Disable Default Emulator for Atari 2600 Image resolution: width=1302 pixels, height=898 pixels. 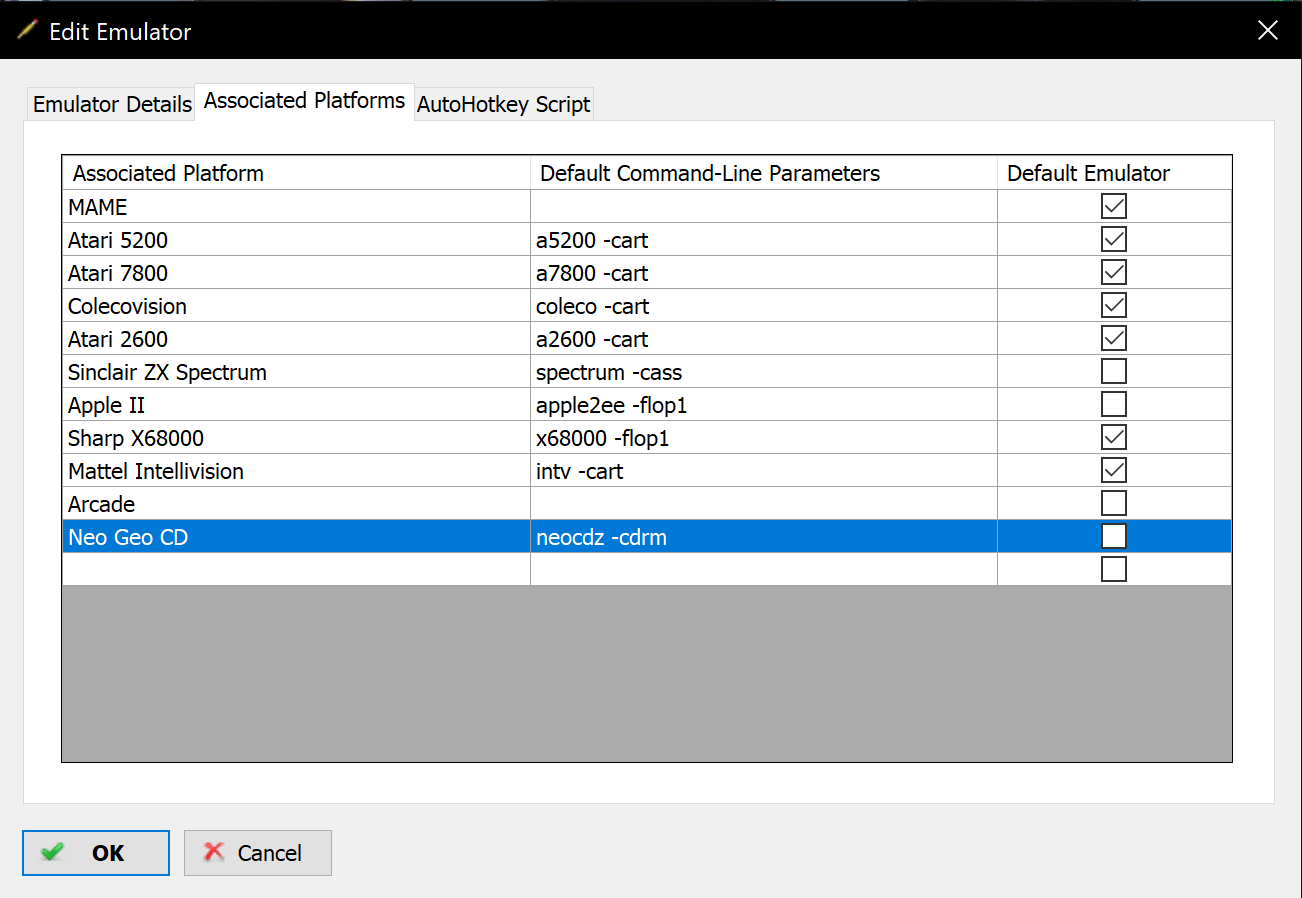click(1113, 338)
